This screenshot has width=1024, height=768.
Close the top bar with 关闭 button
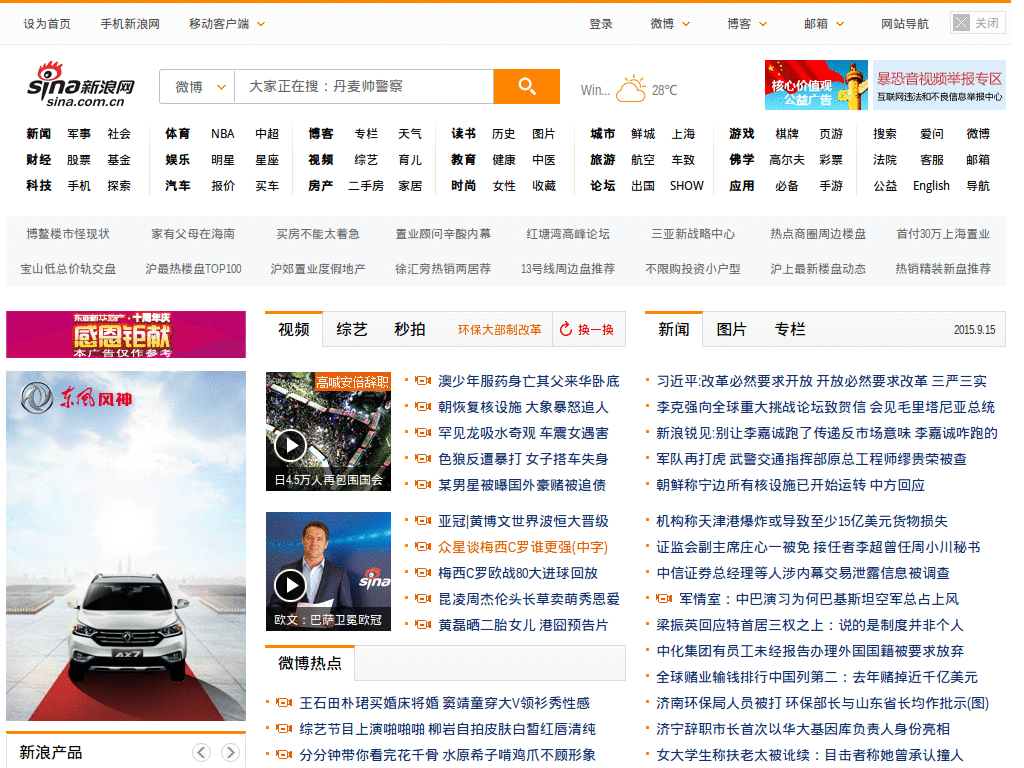tap(978, 24)
